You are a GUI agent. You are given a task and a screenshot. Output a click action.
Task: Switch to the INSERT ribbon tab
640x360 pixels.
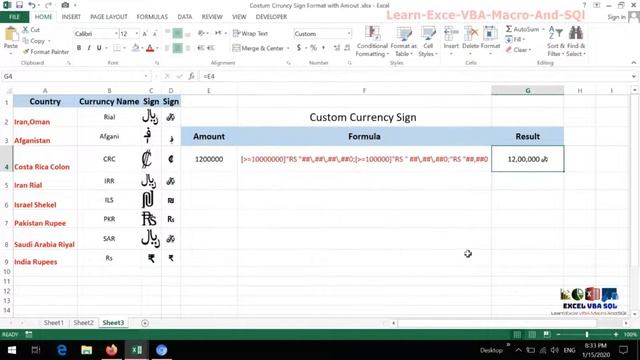point(71,17)
